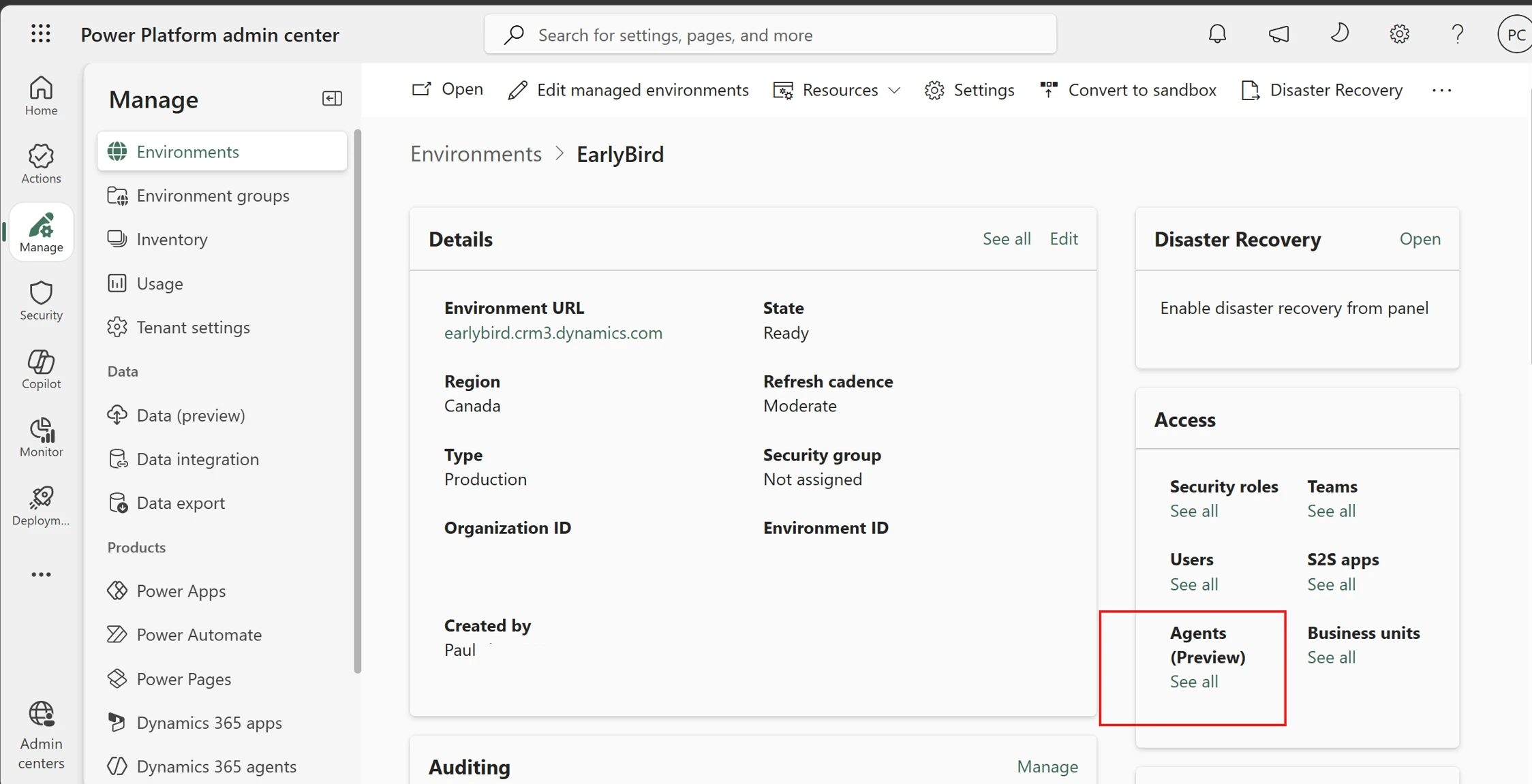See all Teams
1532x784 pixels.
click(1332, 511)
